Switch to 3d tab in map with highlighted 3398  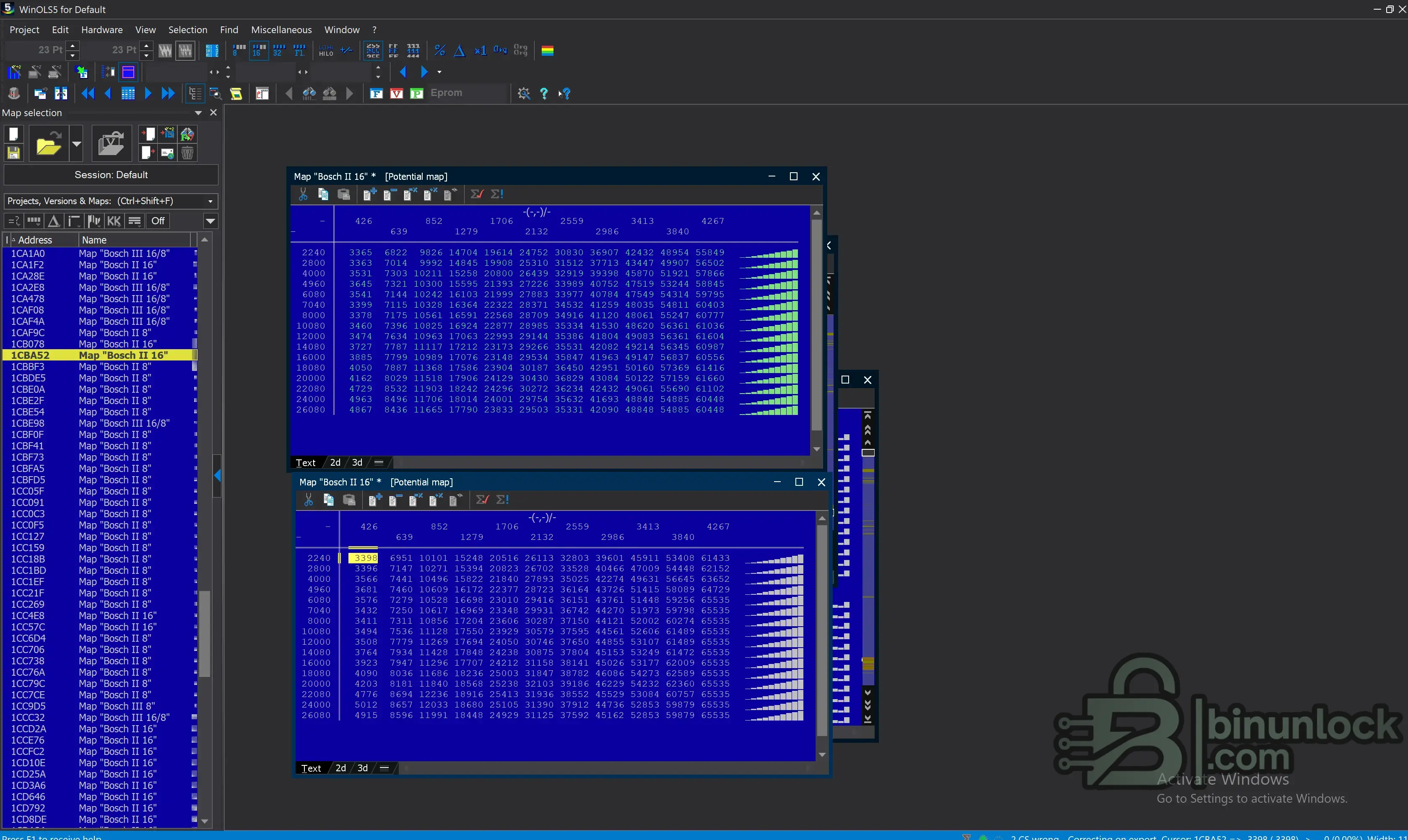(363, 768)
